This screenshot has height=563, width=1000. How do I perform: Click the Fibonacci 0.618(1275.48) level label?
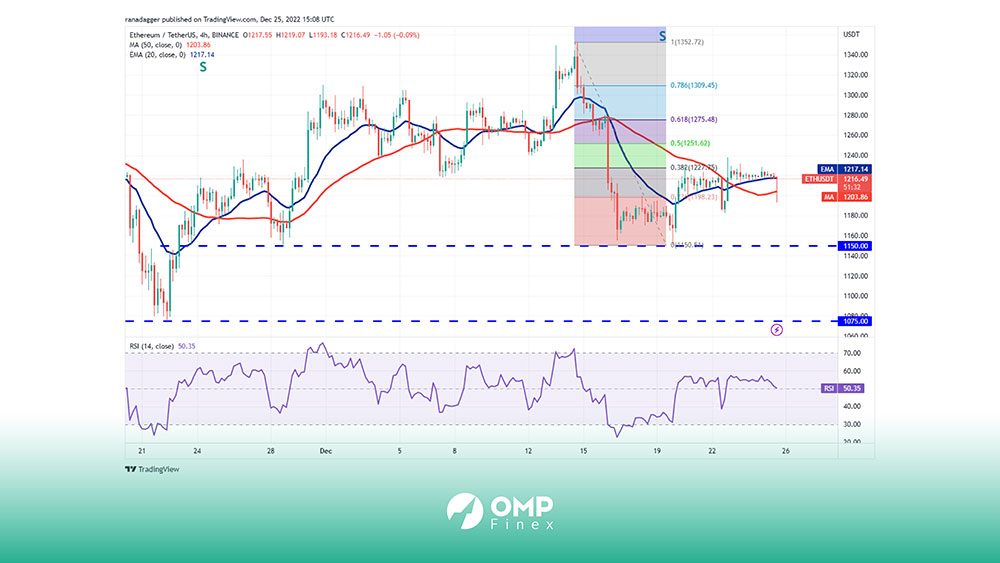(693, 120)
